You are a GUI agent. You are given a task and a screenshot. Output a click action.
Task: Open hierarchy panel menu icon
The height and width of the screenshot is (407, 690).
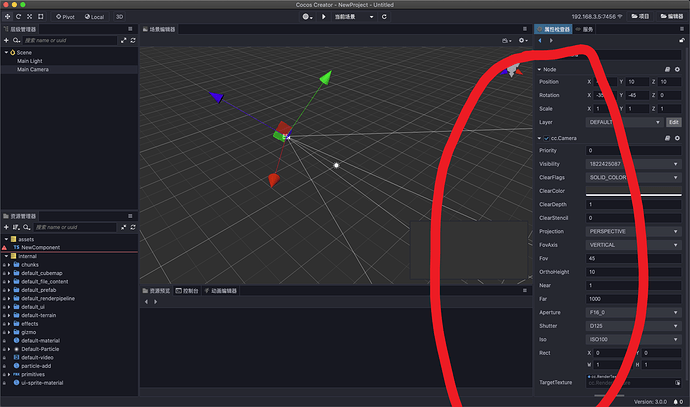[x=130, y=29]
